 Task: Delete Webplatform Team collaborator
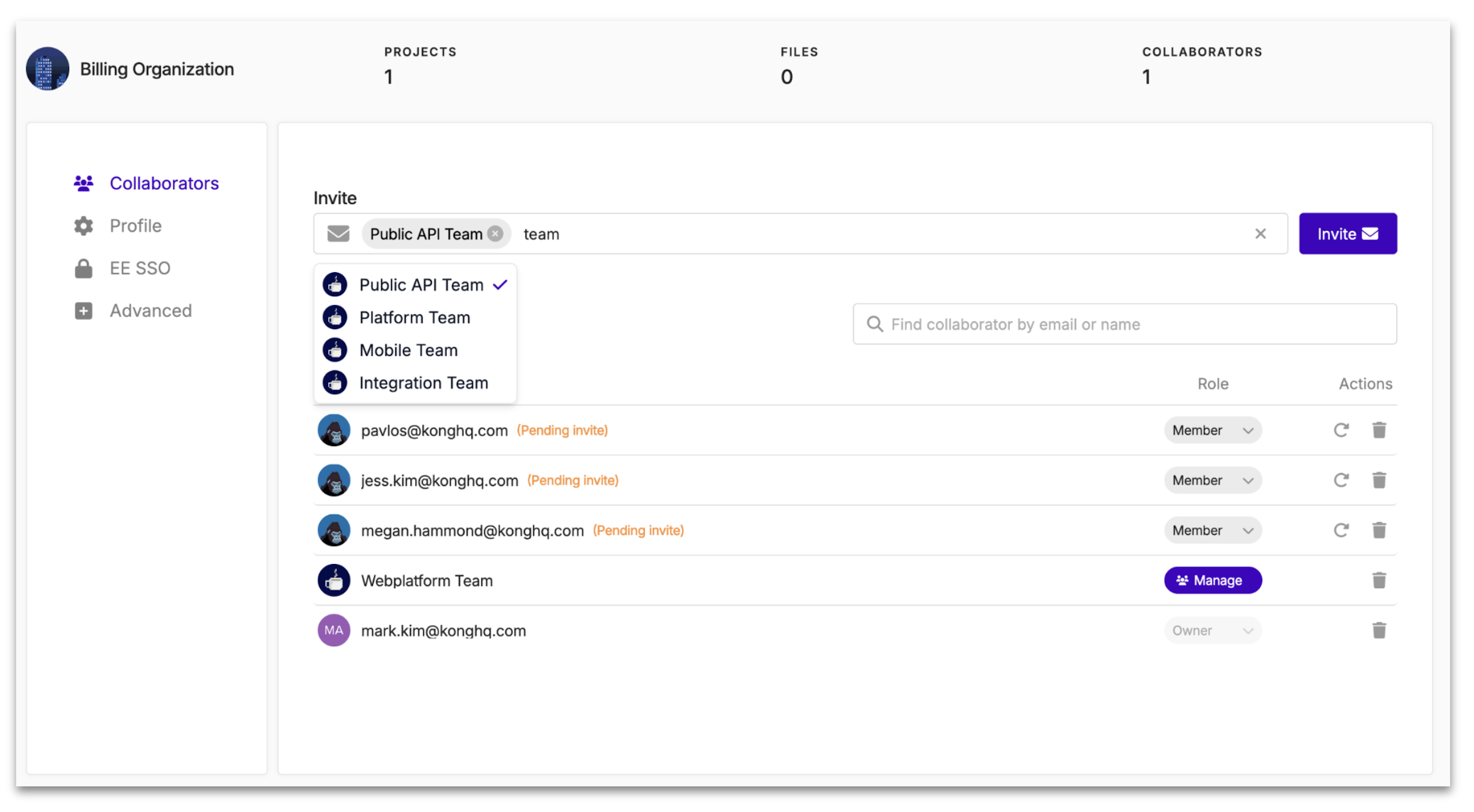1378,580
